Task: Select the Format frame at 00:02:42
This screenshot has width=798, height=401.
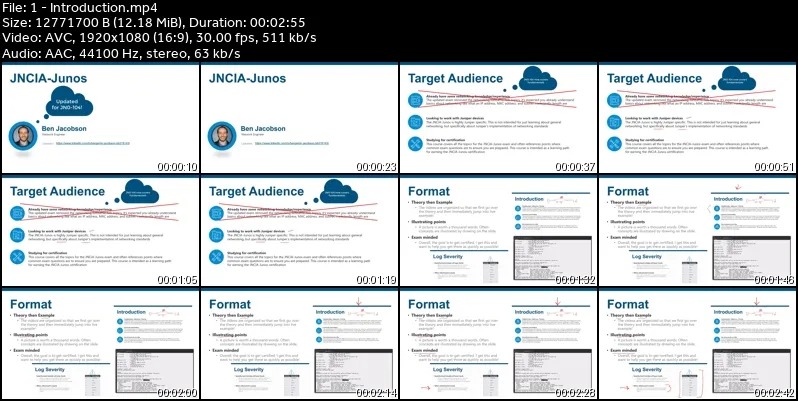Action: click(x=697, y=344)
